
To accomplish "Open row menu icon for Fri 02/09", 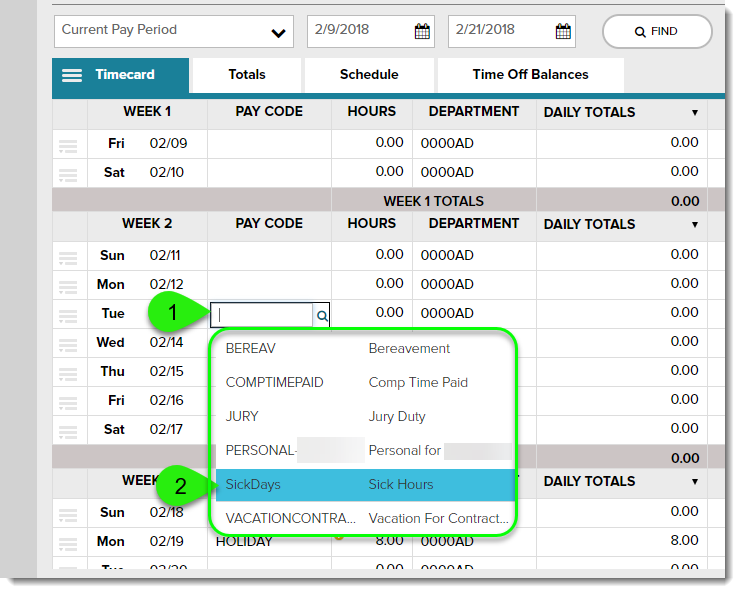I will pos(68,146).
